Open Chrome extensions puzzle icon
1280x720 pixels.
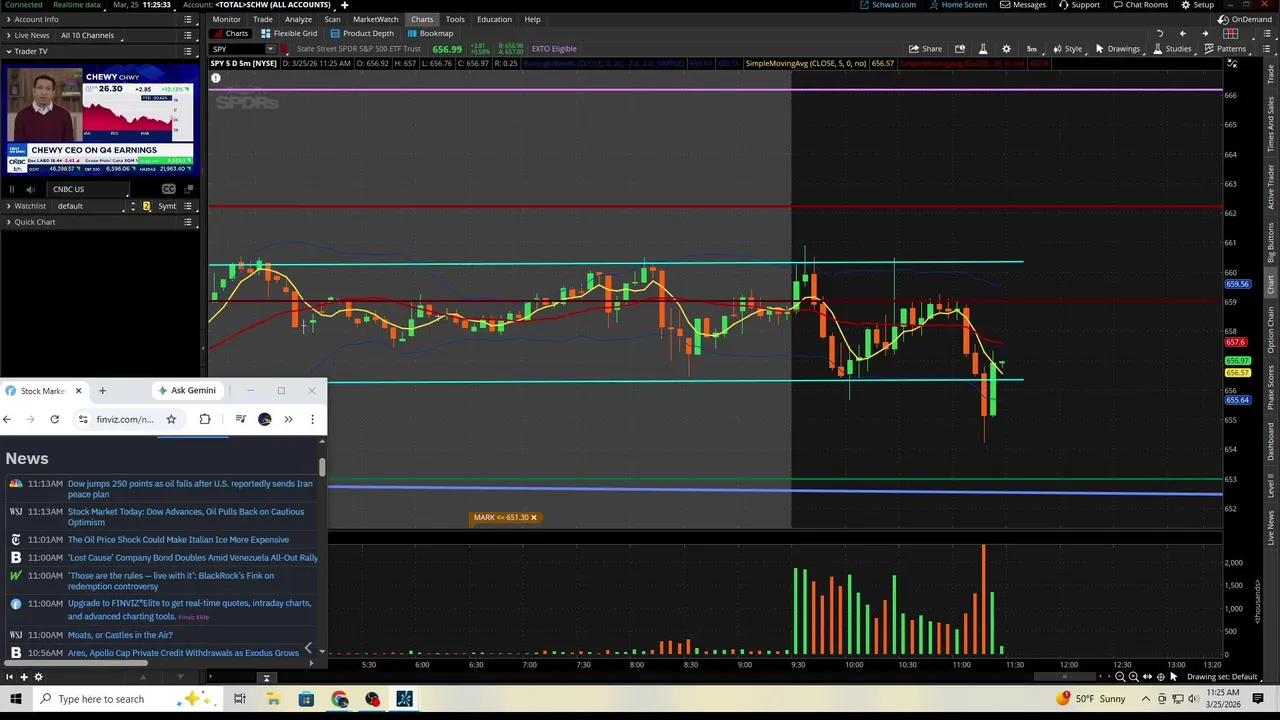(x=205, y=419)
